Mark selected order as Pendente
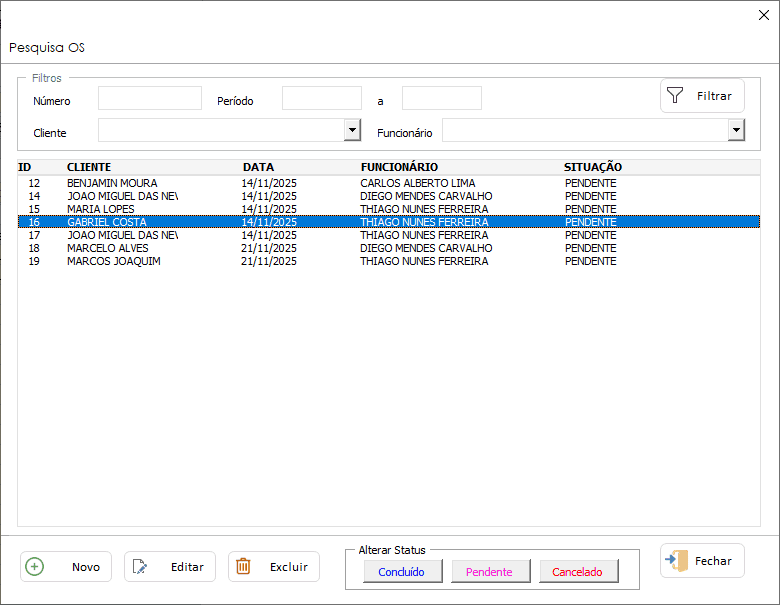The height and width of the screenshot is (605, 780). (x=489, y=572)
